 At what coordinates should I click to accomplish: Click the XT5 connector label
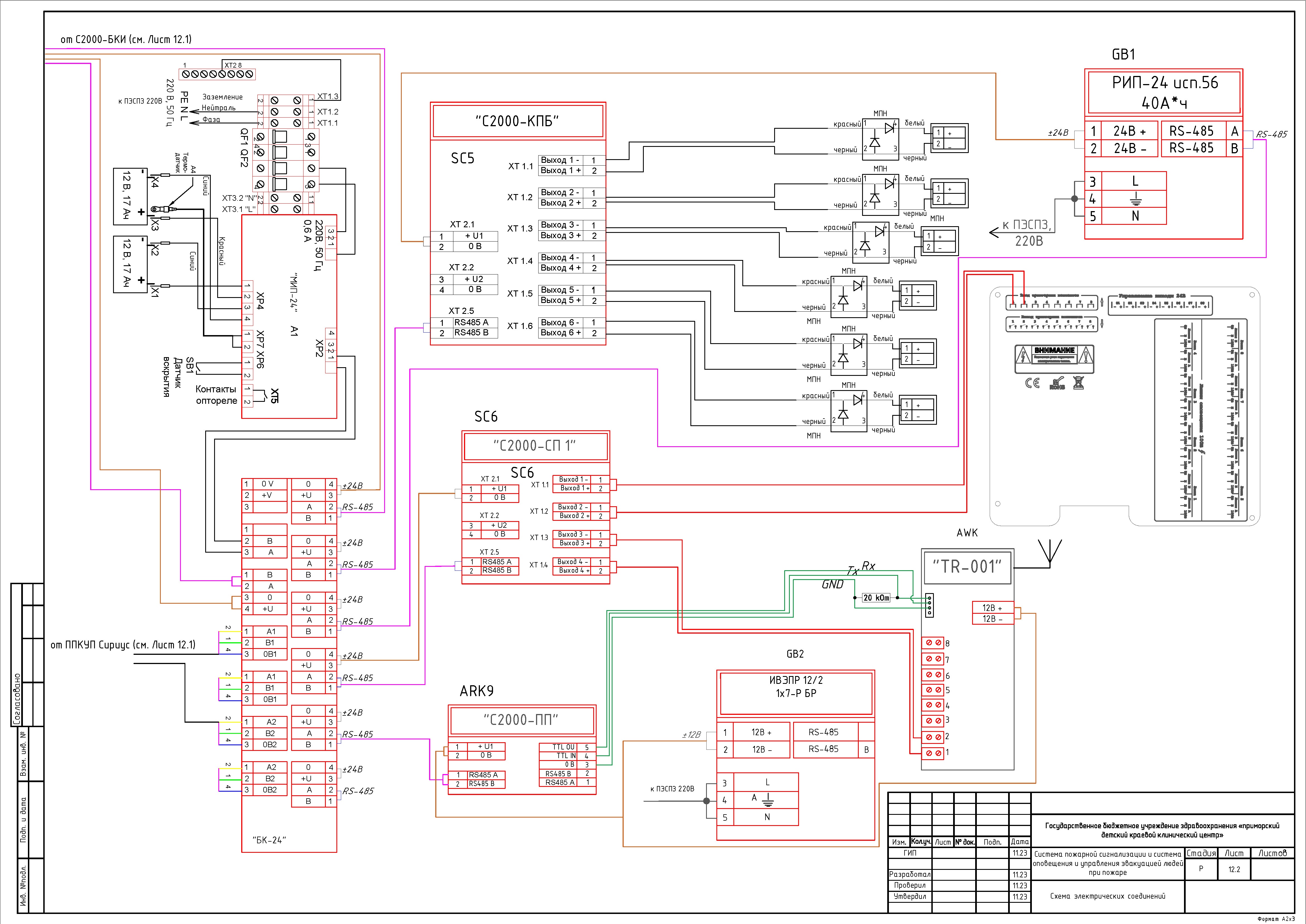tap(275, 396)
